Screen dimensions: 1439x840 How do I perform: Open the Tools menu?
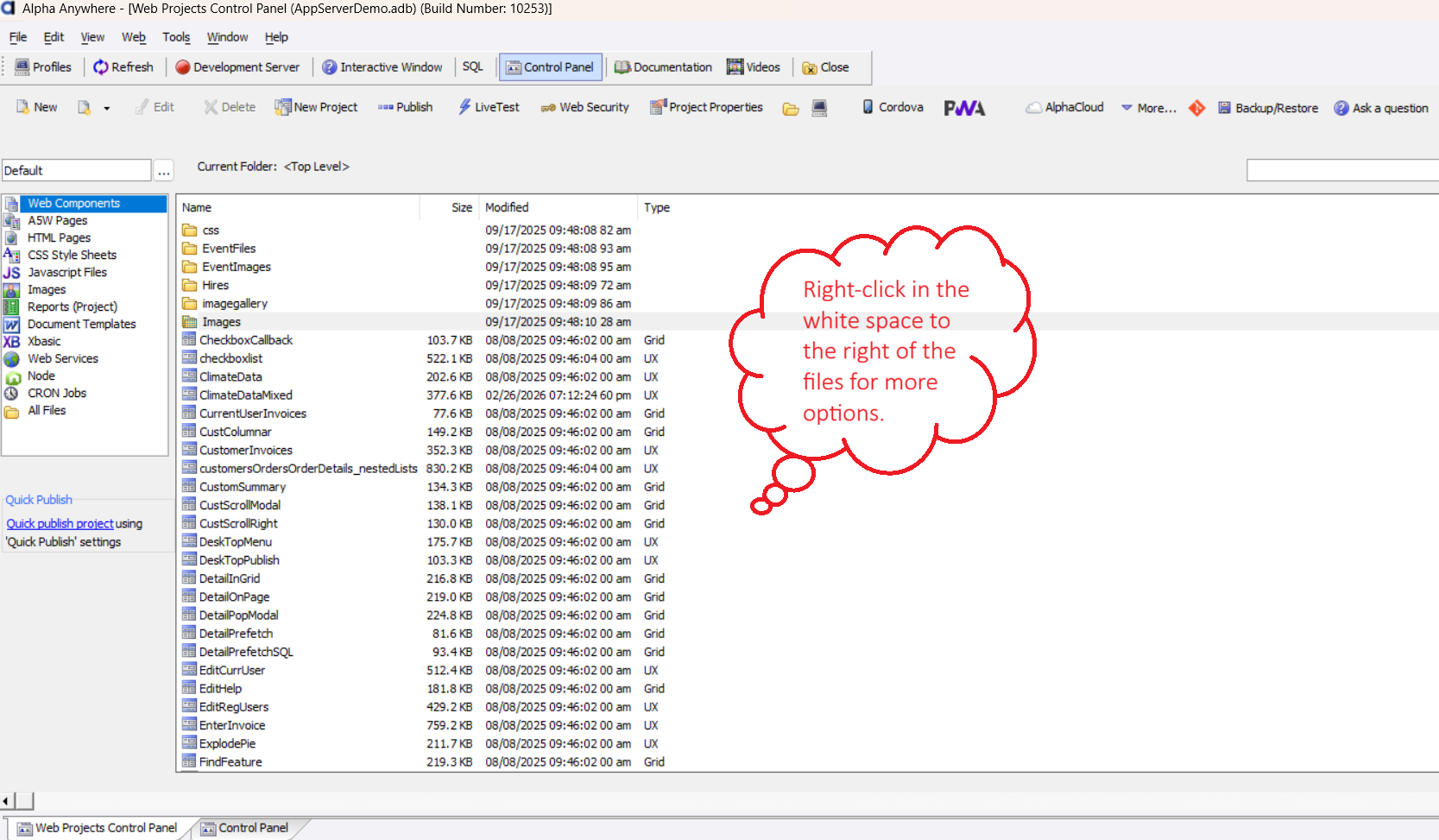176,37
